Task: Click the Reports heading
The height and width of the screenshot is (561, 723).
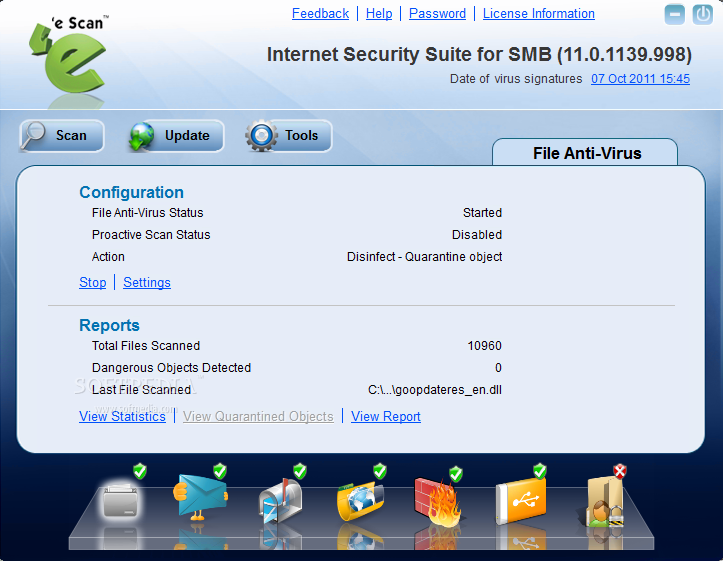Action: pyautogui.click(x=109, y=325)
